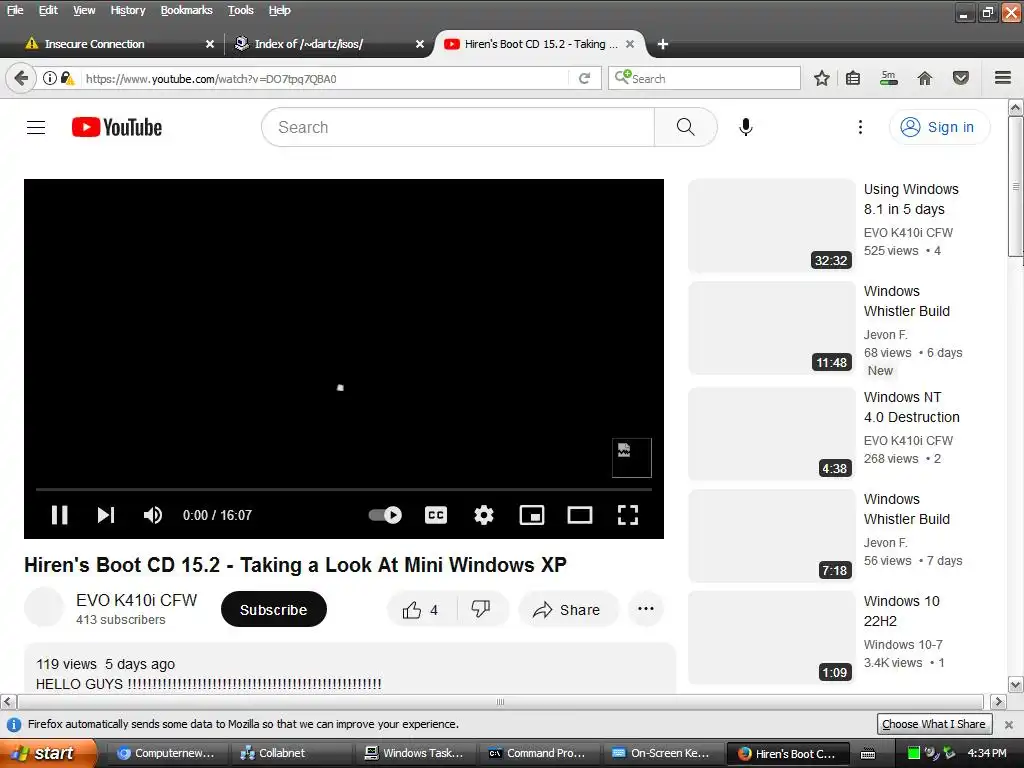Pause the YouTube video

tap(59, 515)
